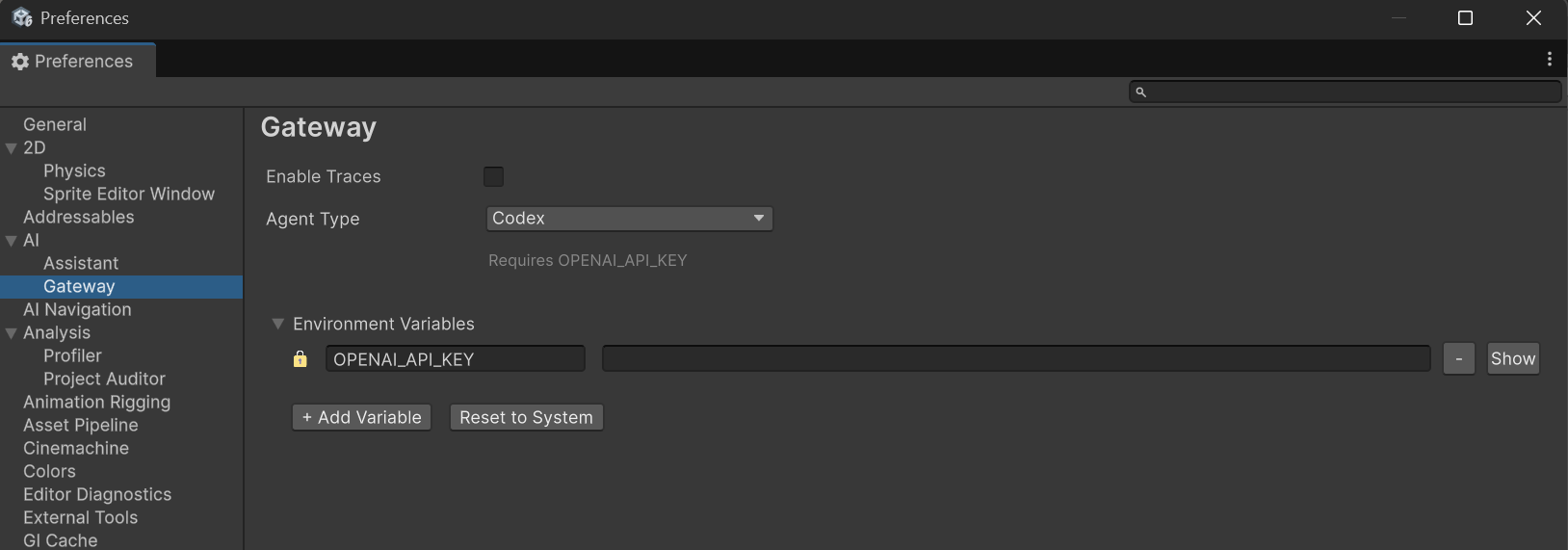Open AI Navigation preferences

click(77, 309)
